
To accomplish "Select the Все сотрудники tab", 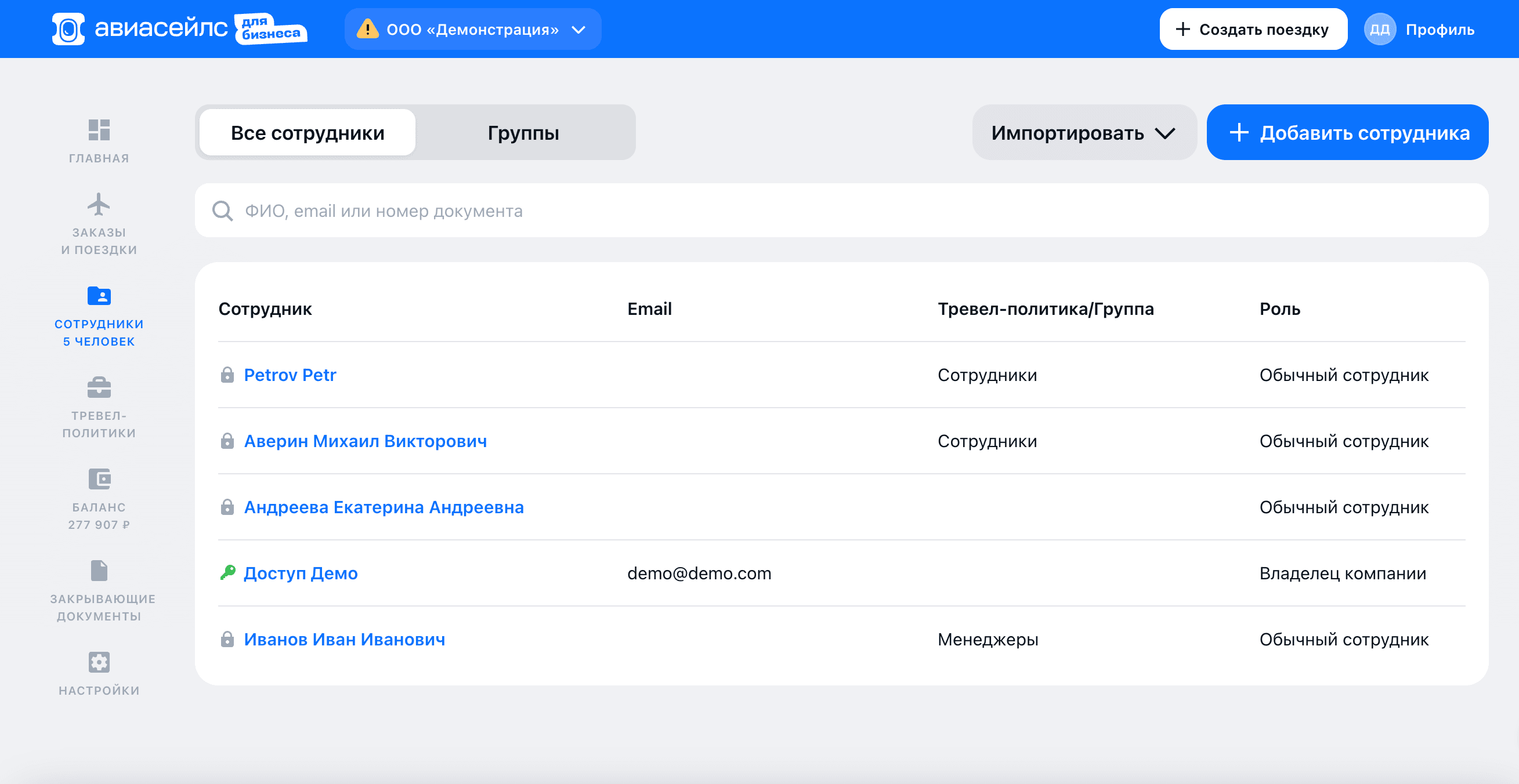I will point(307,132).
